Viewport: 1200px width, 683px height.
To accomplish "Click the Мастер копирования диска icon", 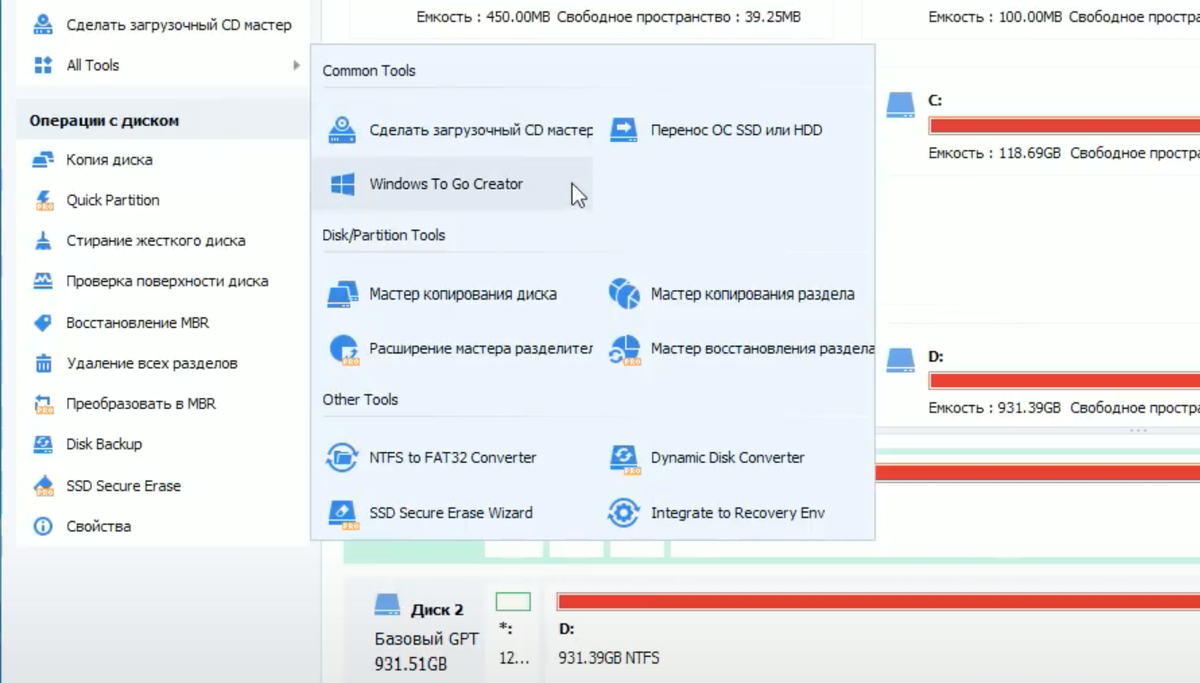I will 343,294.
